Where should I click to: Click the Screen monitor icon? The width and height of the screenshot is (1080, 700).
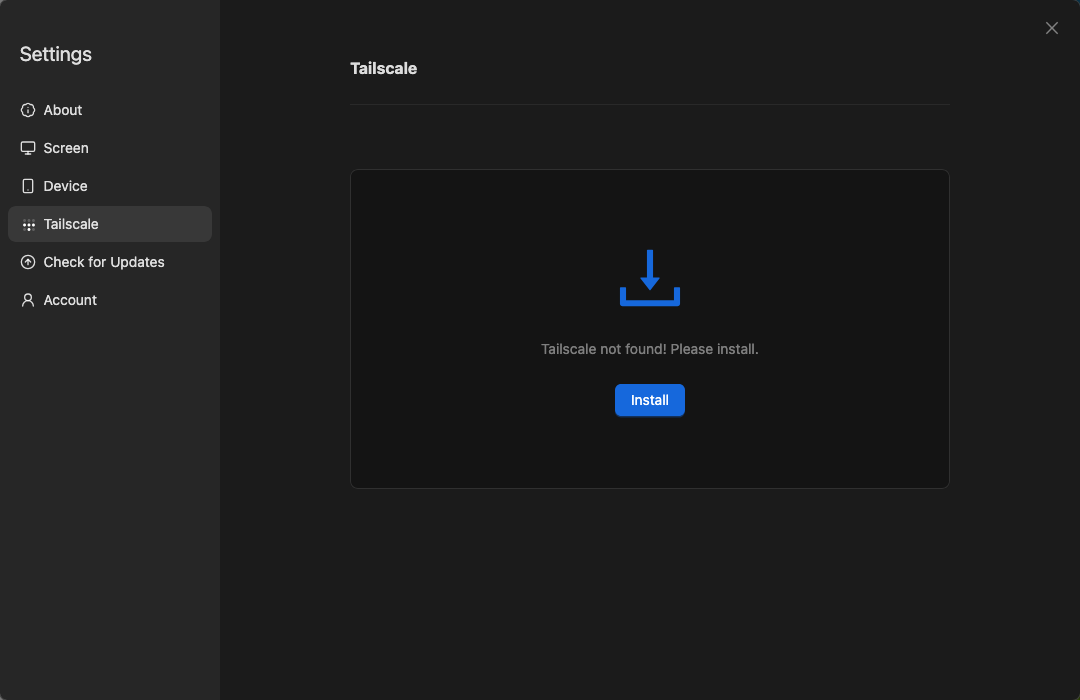(28, 148)
